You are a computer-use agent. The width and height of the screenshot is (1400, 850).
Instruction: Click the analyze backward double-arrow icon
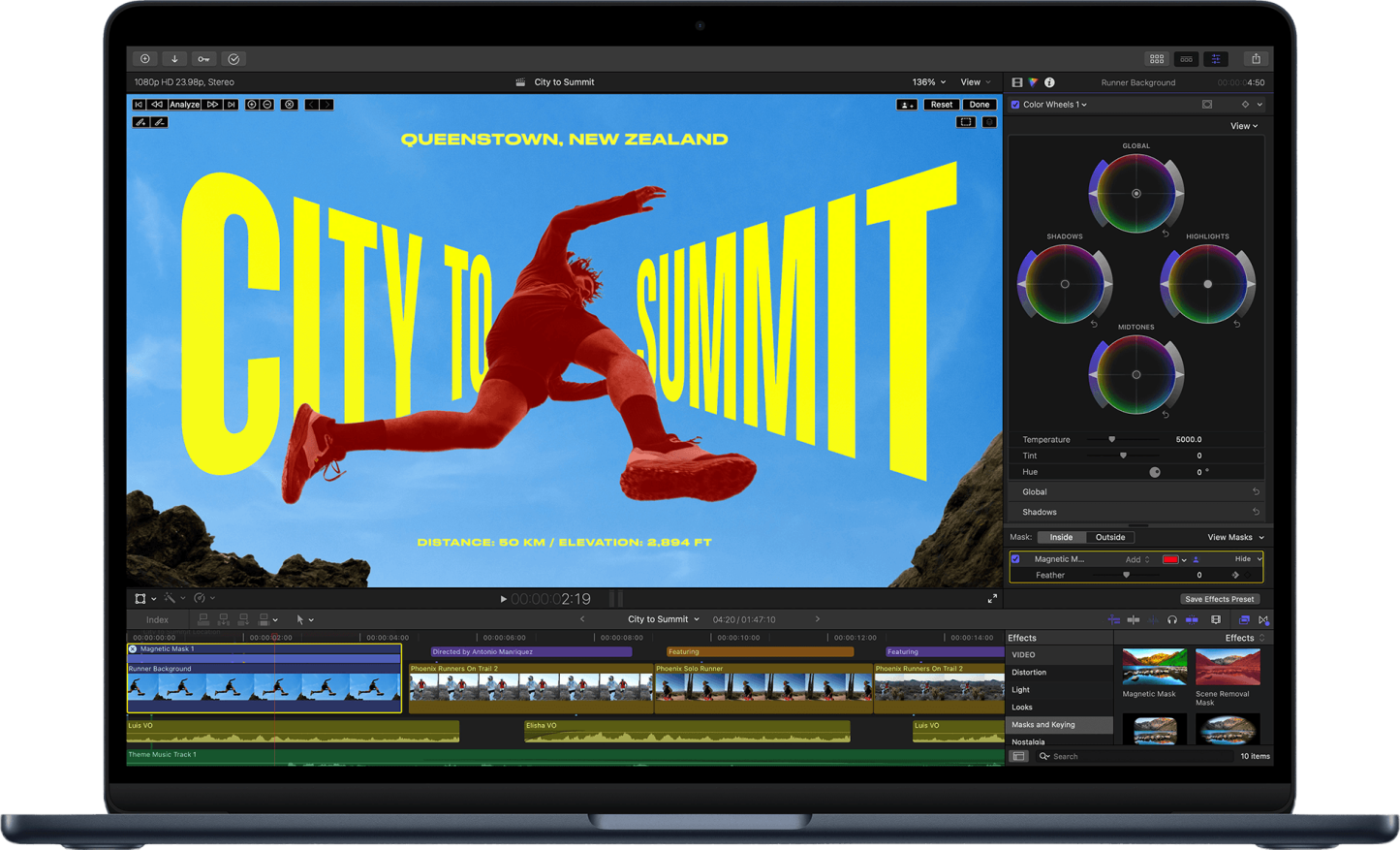click(157, 105)
